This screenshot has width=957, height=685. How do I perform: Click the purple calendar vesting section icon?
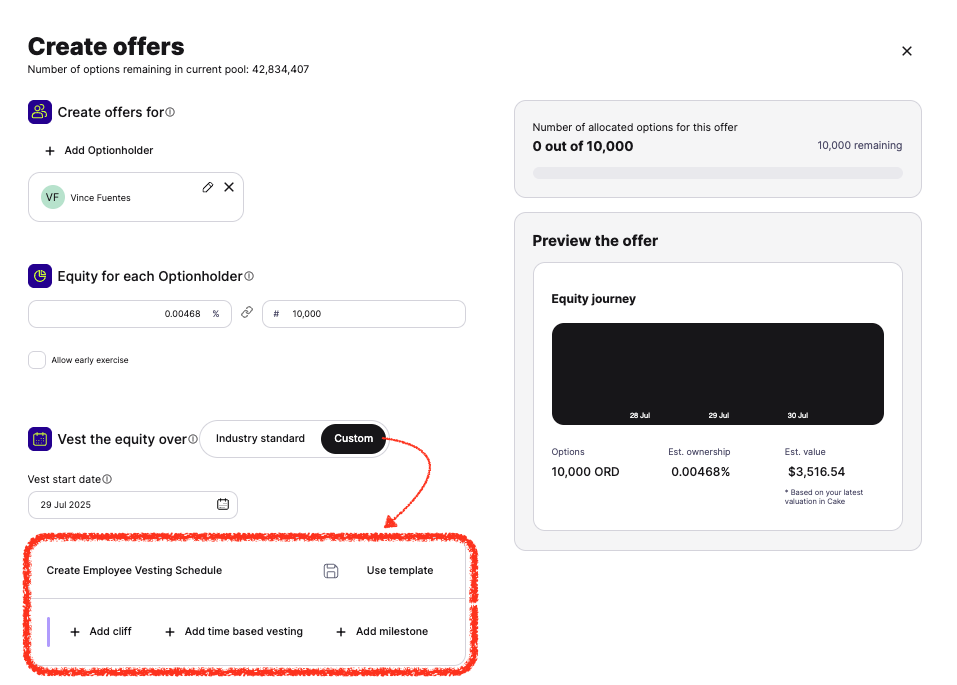coord(40,439)
